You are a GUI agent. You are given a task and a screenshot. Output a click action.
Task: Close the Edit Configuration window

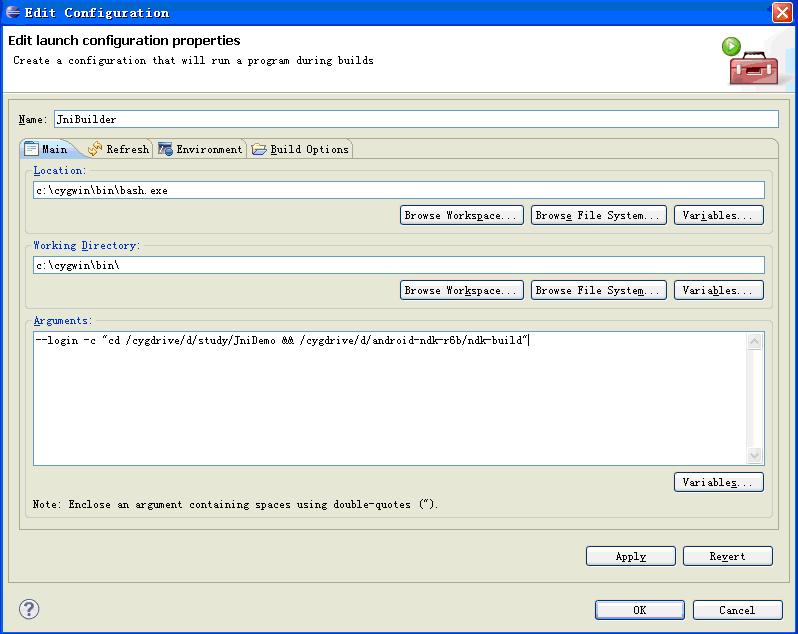782,12
